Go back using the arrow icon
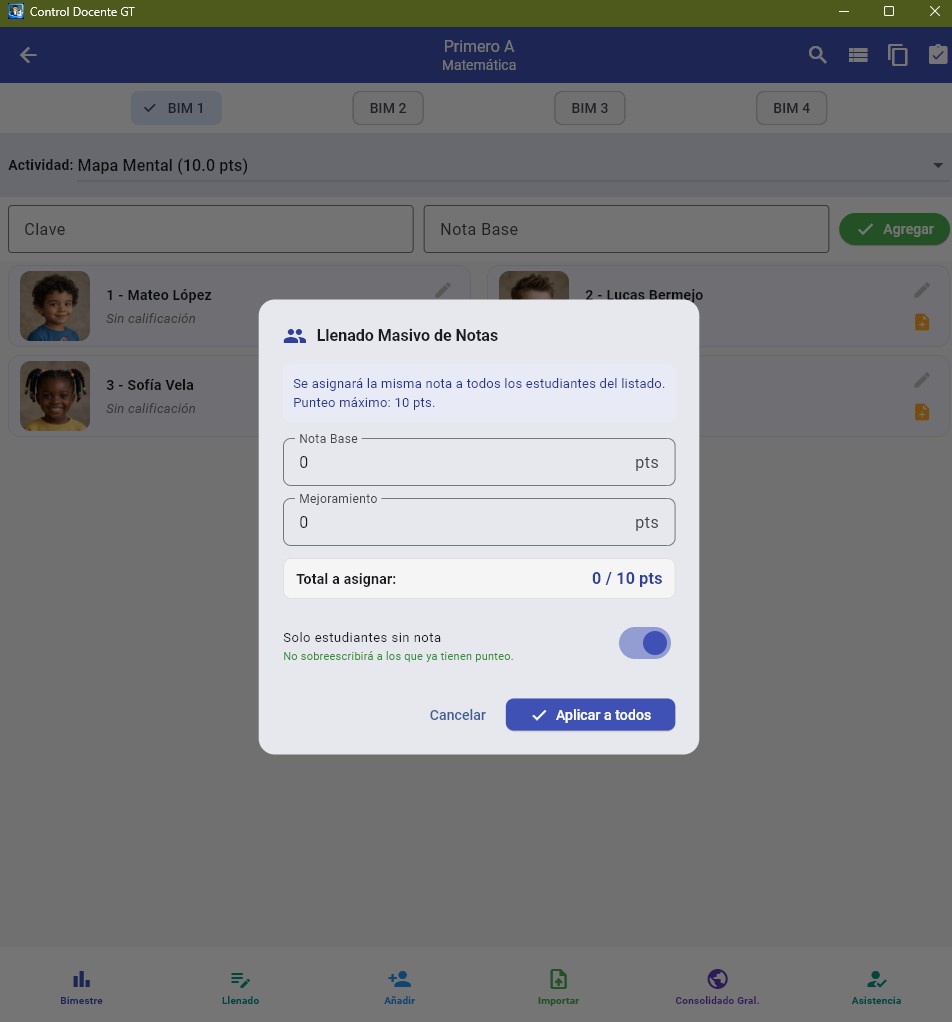The image size is (952, 1022). (x=28, y=55)
